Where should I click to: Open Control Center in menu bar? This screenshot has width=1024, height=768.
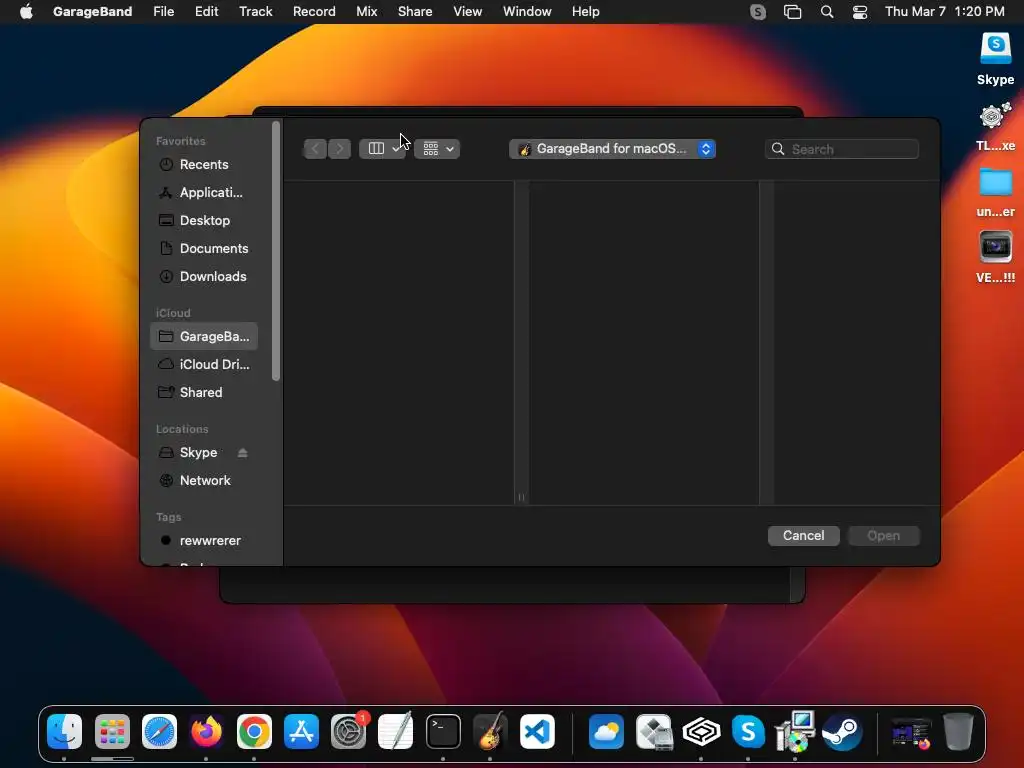pos(860,12)
